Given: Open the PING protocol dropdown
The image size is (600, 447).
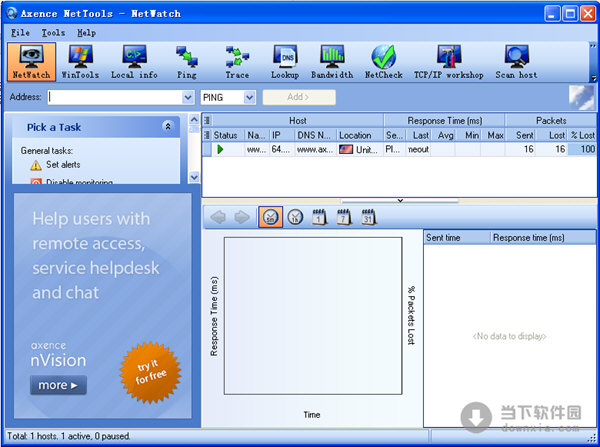Looking at the screenshot, I should (249, 97).
